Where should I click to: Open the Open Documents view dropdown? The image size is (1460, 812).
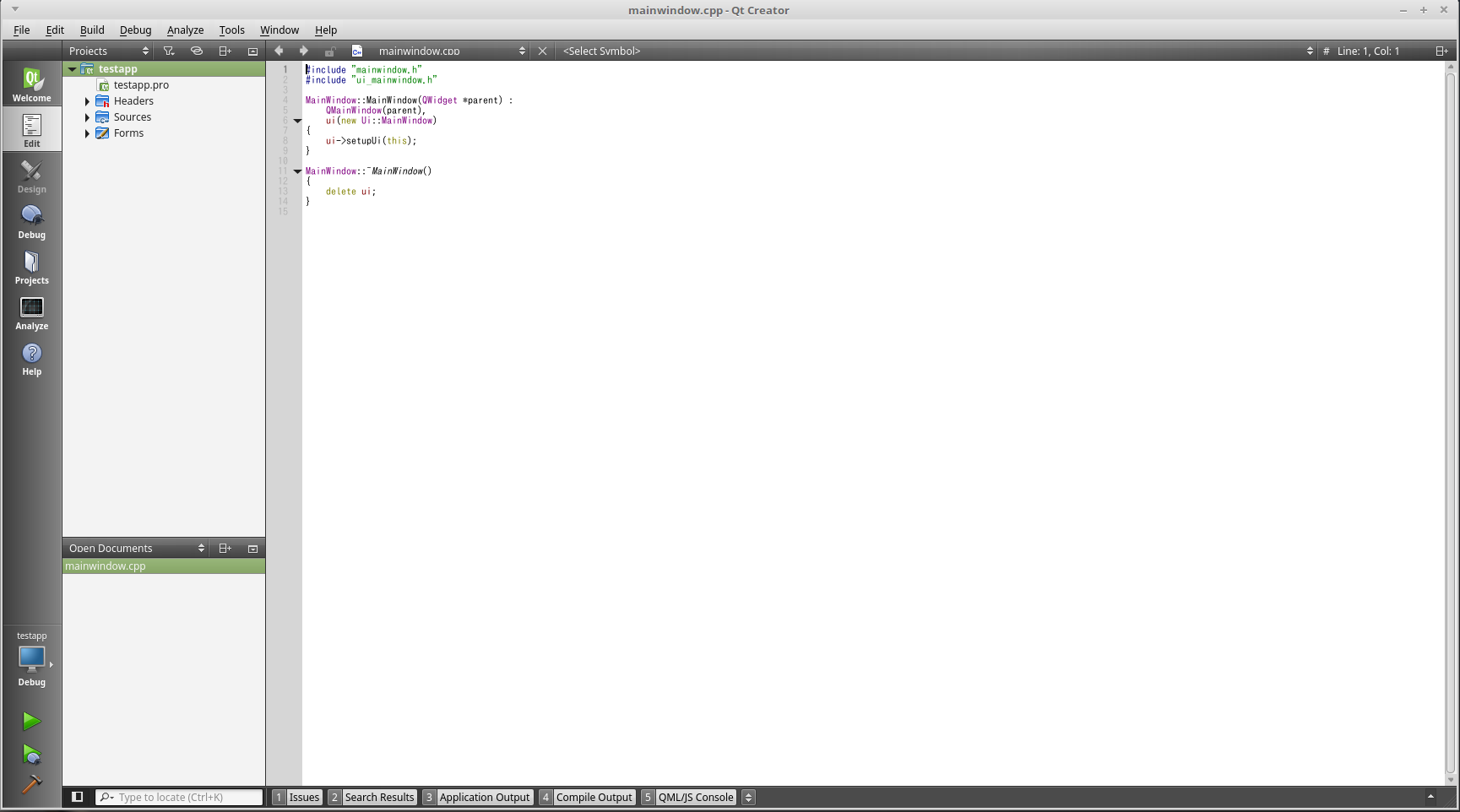[x=136, y=548]
